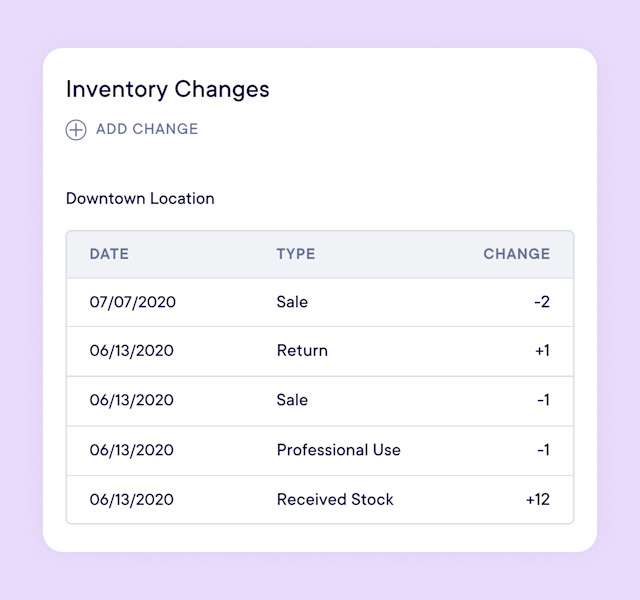Click the CHANGE column header
Screen dimensions: 640x600
point(516,254)
